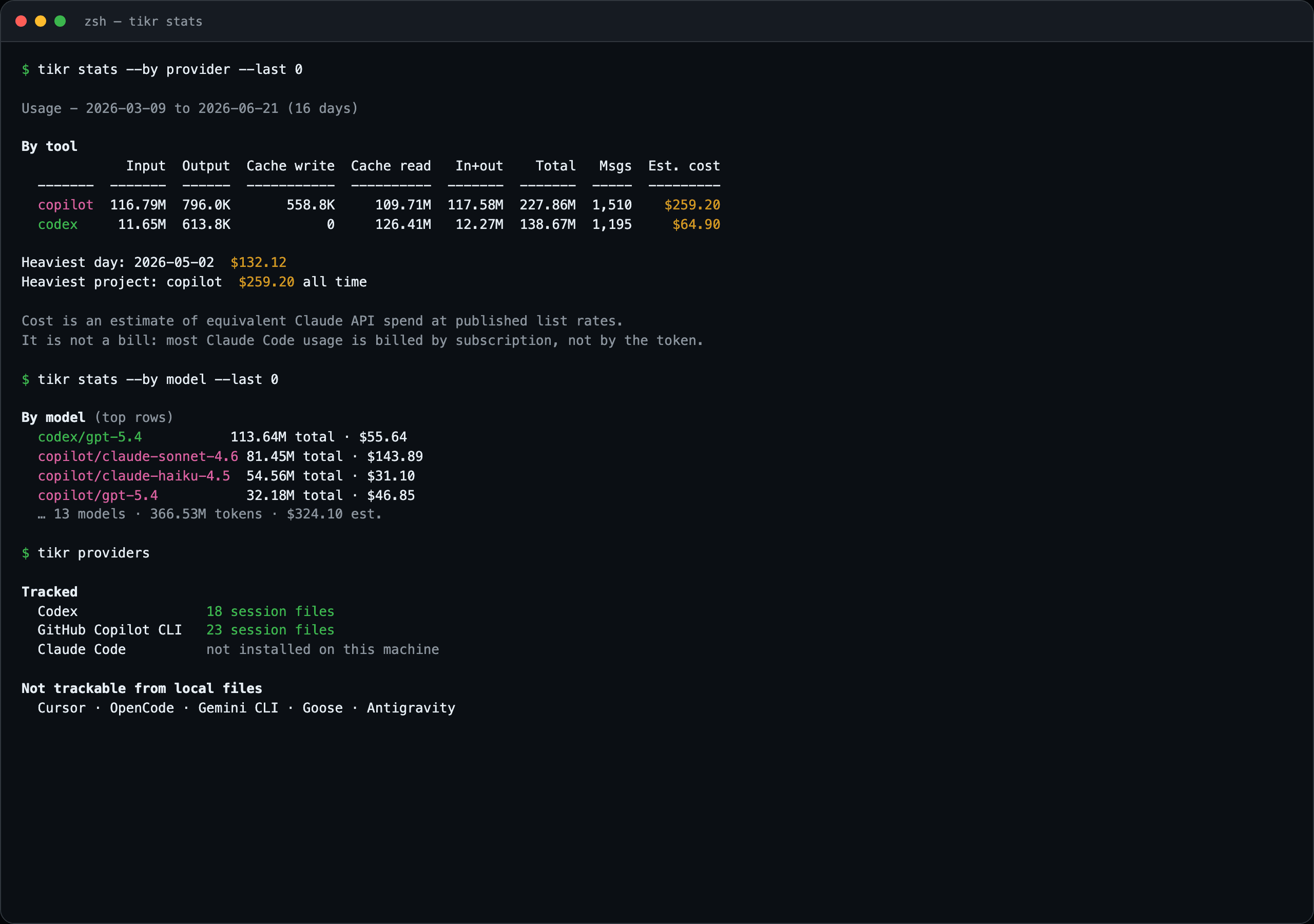Click the 'GitHub Copilot CLI' provider name
The width and height of the screenshot is (1314, 924).
coord(110,630)
